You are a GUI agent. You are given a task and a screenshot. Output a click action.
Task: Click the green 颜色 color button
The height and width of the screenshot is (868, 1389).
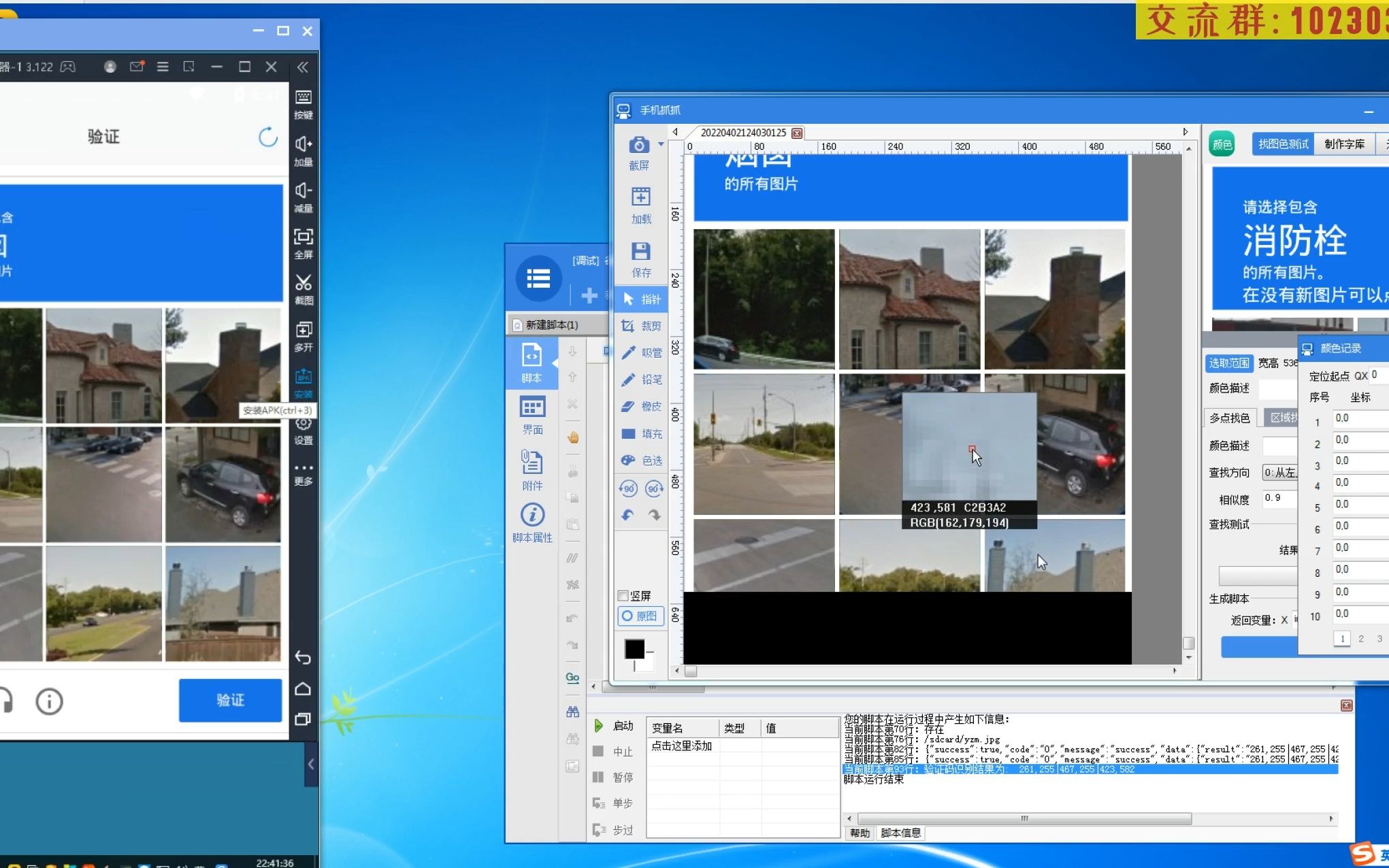click(1222, 144)
